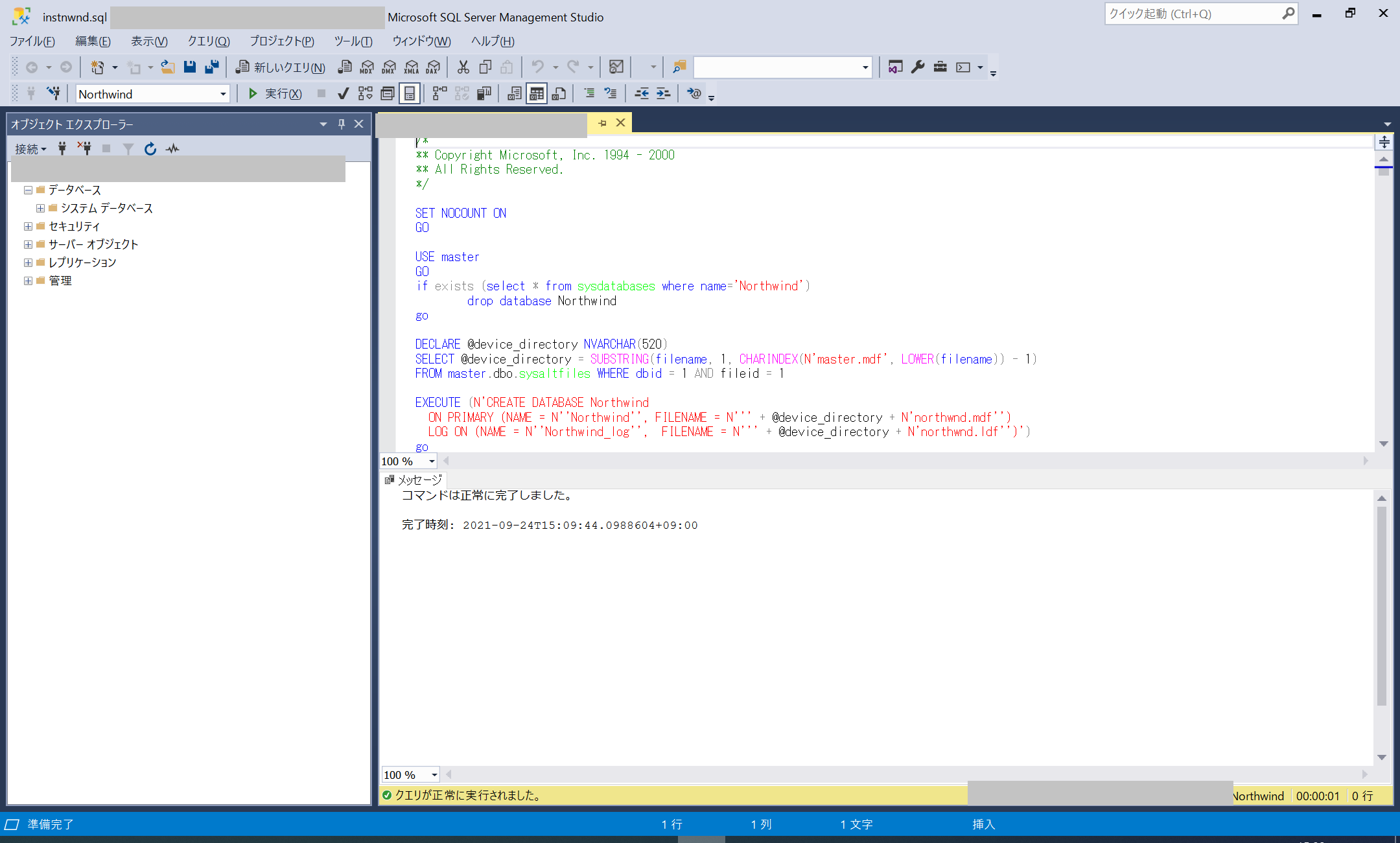
Task: Refresh the Object Explorer tree
Action: pyautogui.click(x=150, y=149)
